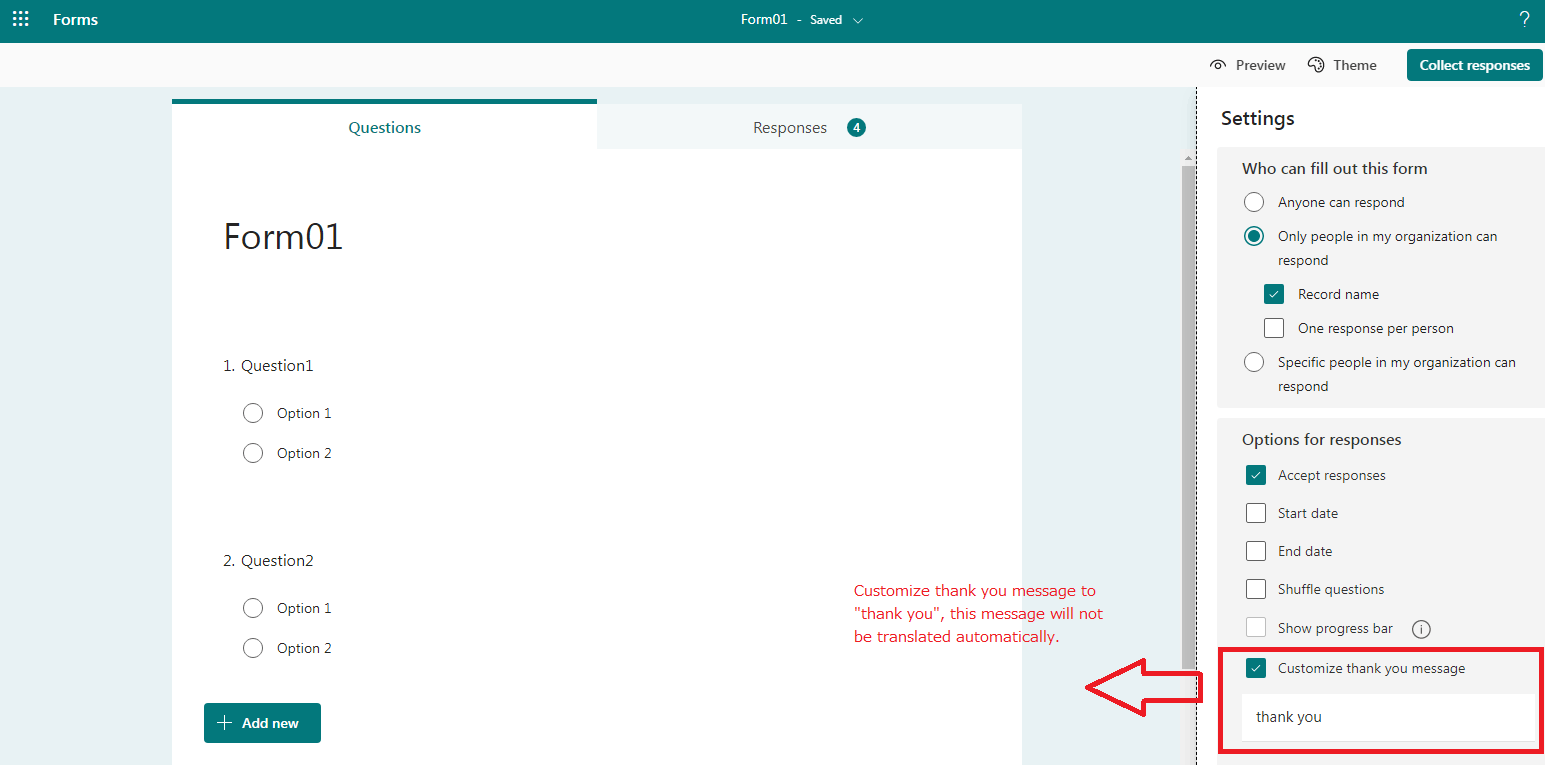Click the Add new question button

[262, 722]
